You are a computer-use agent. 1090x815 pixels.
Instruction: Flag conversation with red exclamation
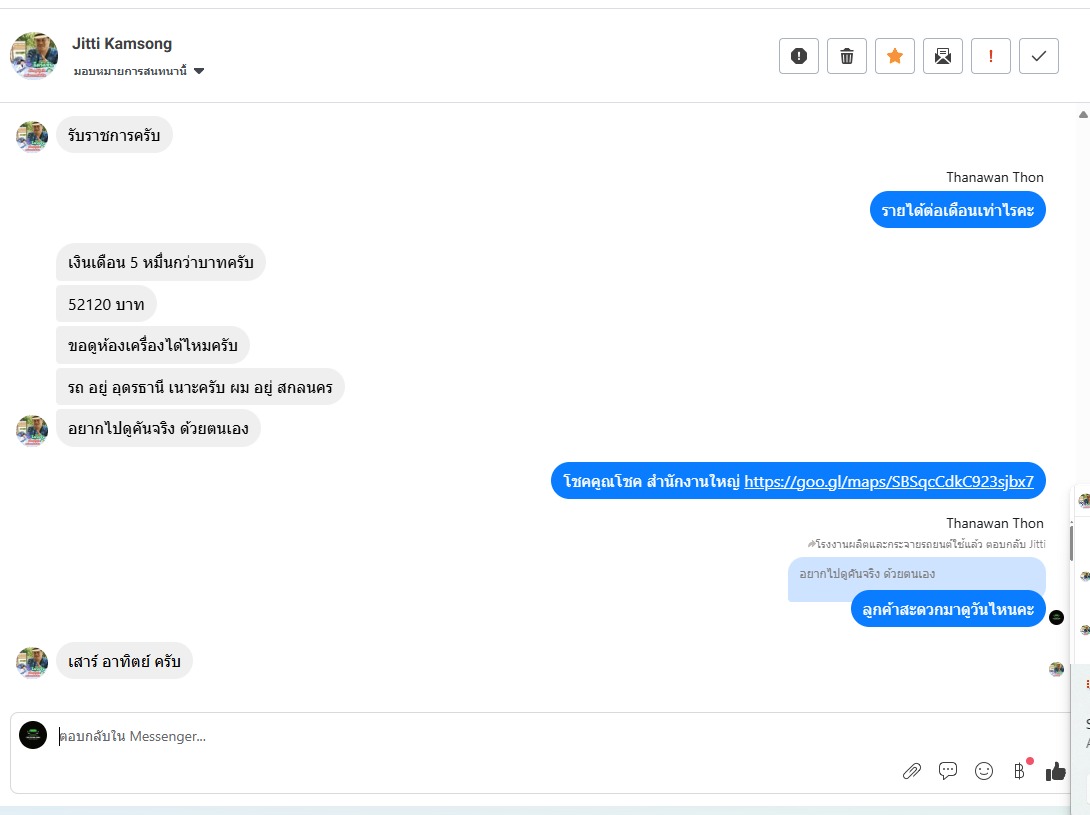(991, 56)
